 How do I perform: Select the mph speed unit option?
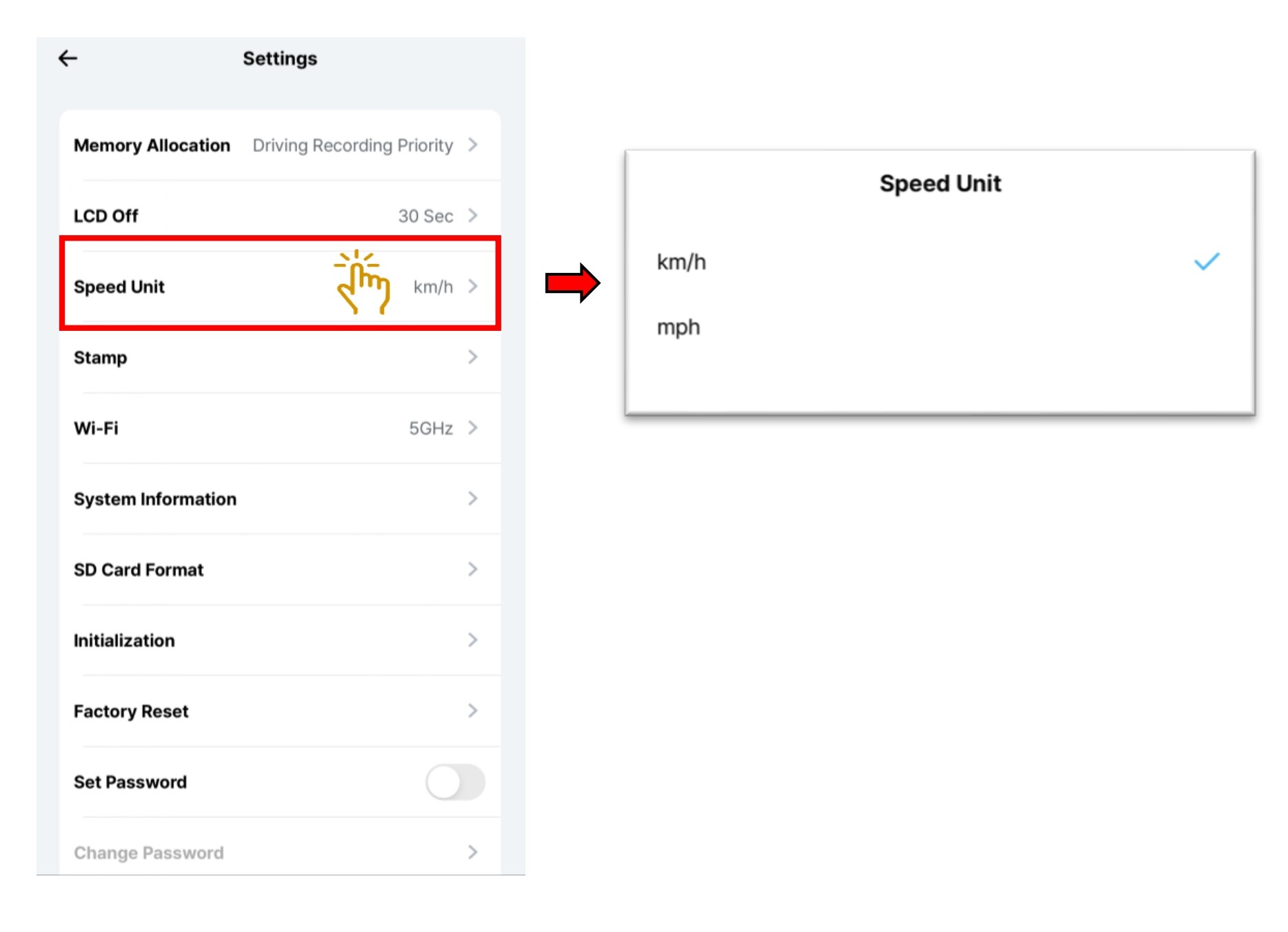click(678, 327)
